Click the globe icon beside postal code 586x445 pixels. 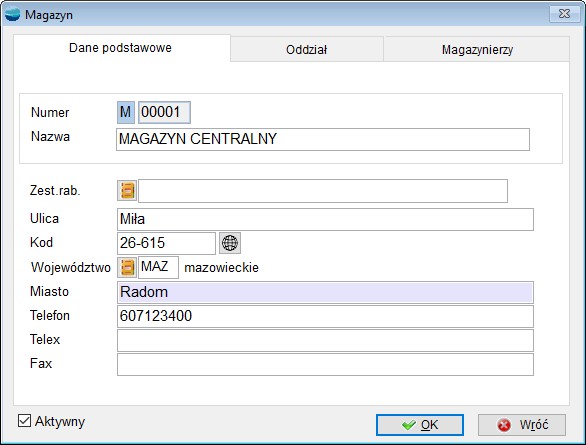tap(230, 243)
